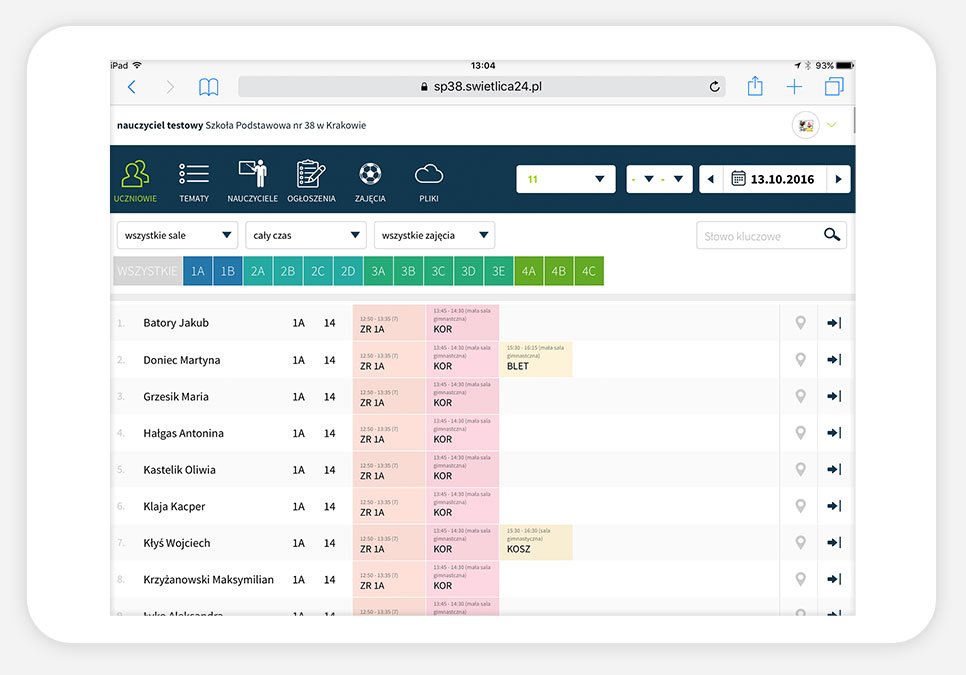Go to previous day
This screenshot has height=675, width=966.
(x=711, y=179)
